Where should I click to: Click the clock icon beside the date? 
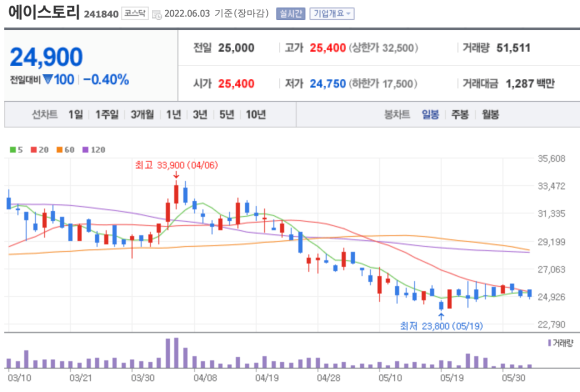pos(157,15)
